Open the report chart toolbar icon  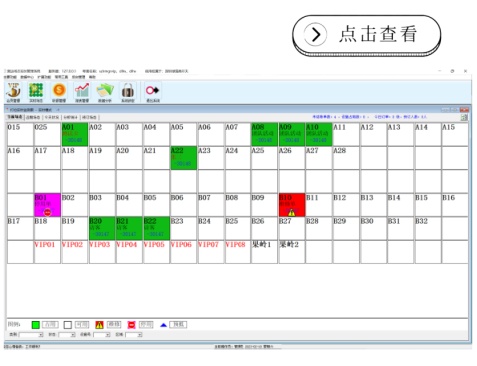coord(82,92)
